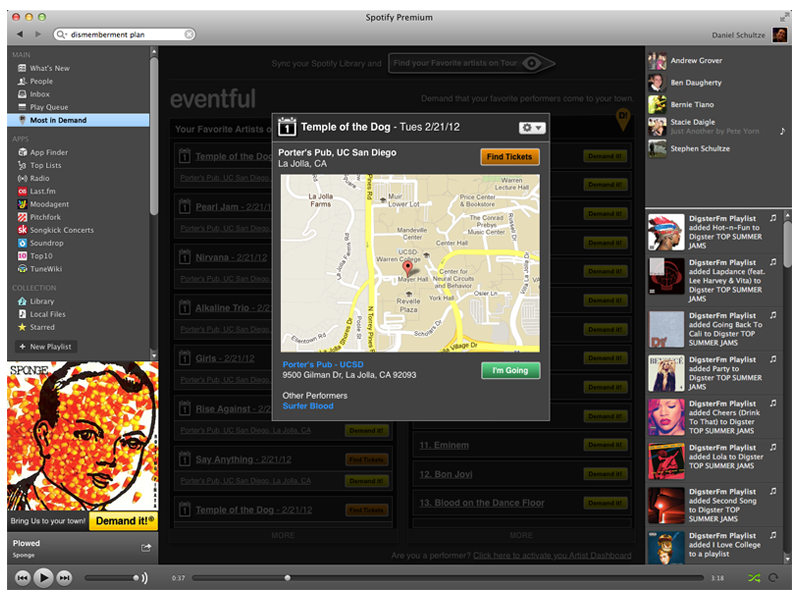Viewport: 800px width, 600px height.
Task: Open the Porter's Pub - UCSD link
Action: pyautogui.click(x=323, y=365)
